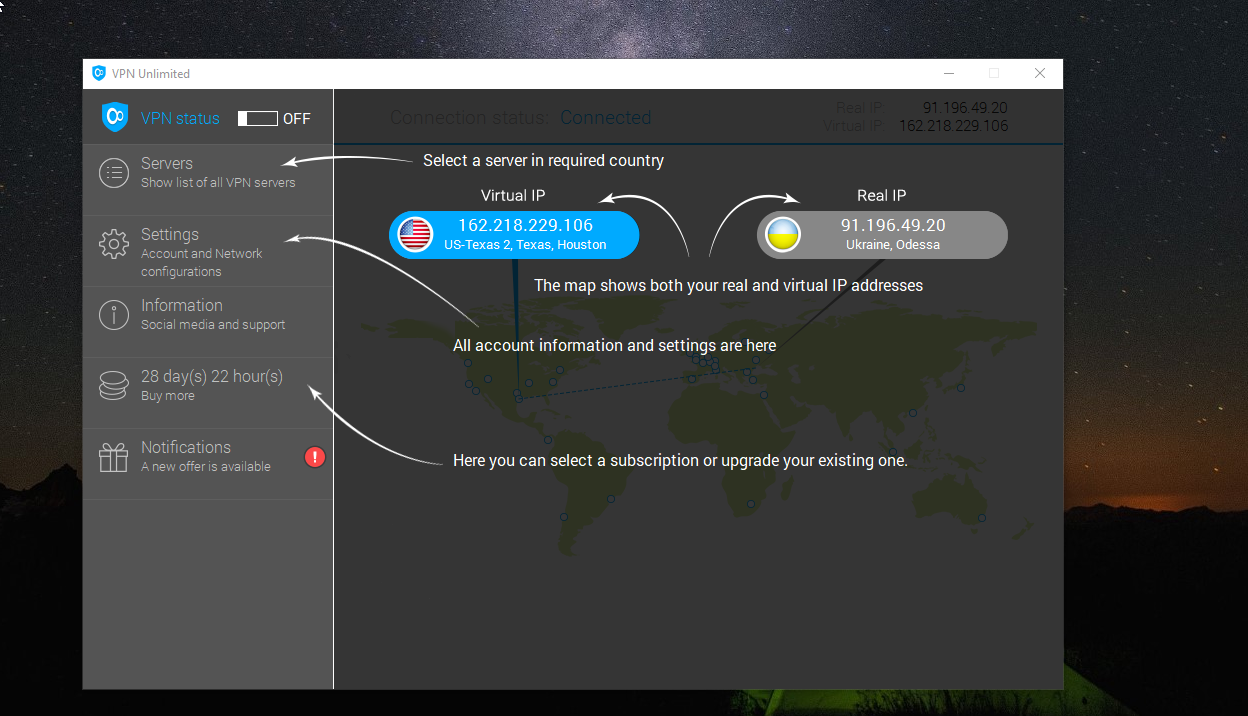Click the coins icon for subscription
The height and width of the screenshot is (716, 1248).
(x=114, y=385)
